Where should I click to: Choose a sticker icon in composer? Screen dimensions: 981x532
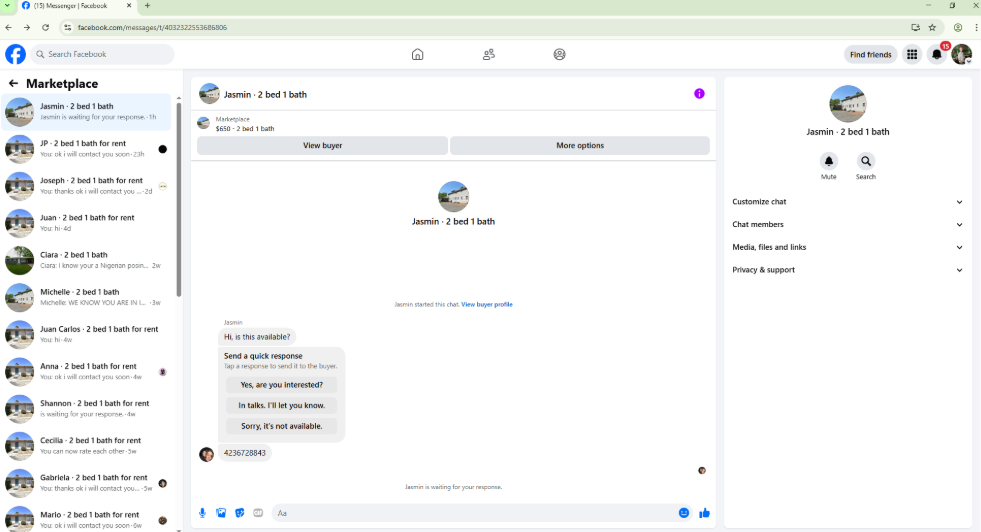[240, 513]
